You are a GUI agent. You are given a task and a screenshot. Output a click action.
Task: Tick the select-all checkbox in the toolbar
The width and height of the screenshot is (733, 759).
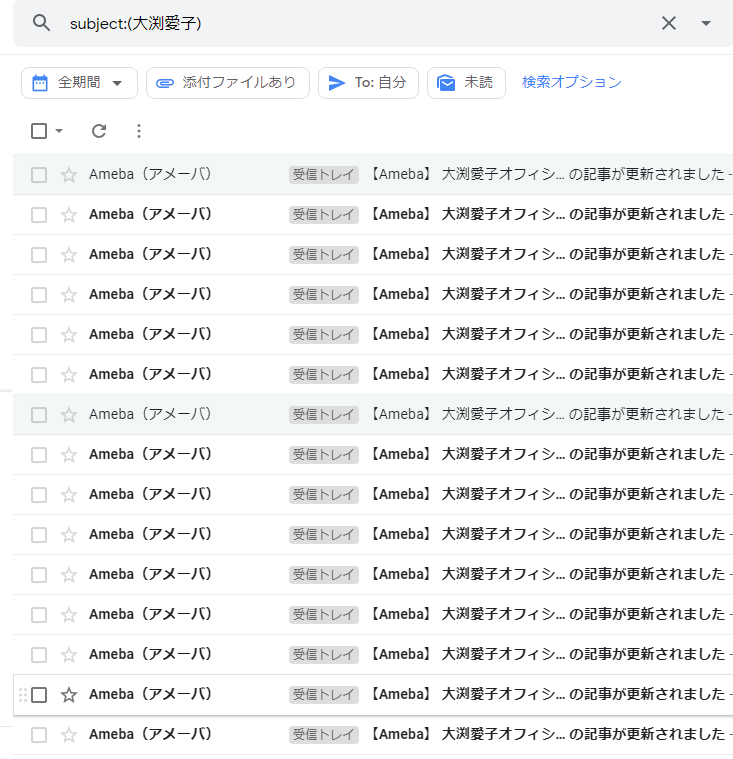(x=39, y=131)
